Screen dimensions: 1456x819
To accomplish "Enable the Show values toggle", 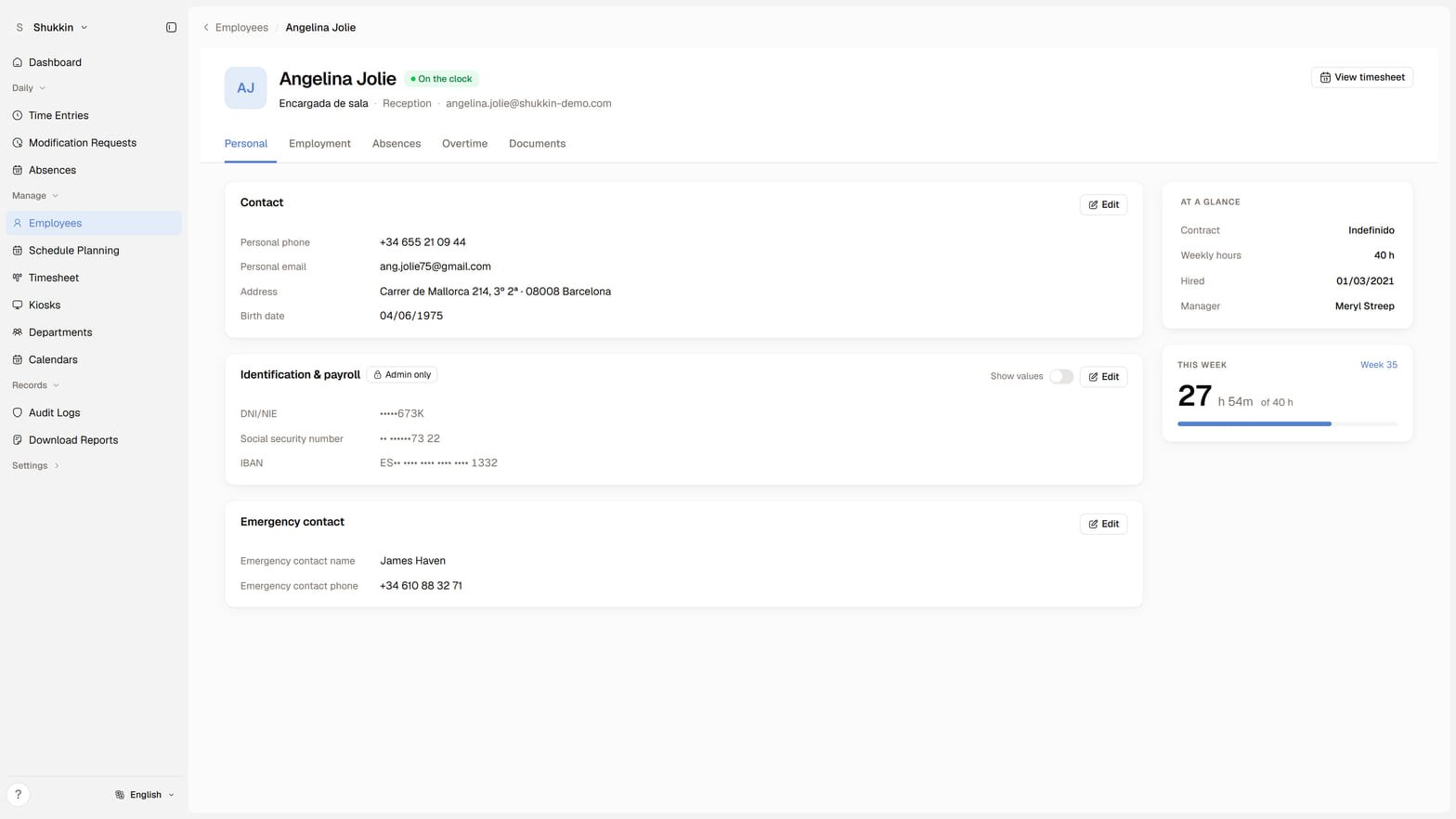I will tap(1061, 376).
